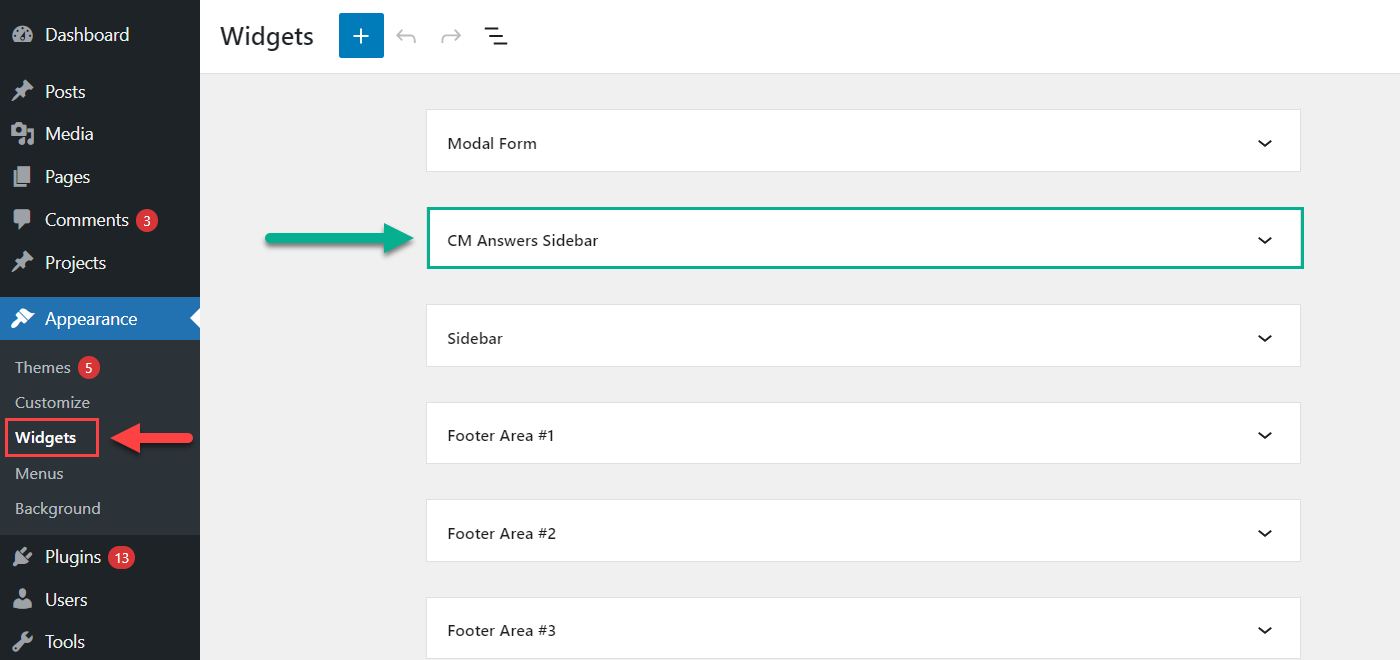Viewport: 1400px width, 660px height.
Task: Click the "Footer Area #2" title text
Action: tap(502, 534)
